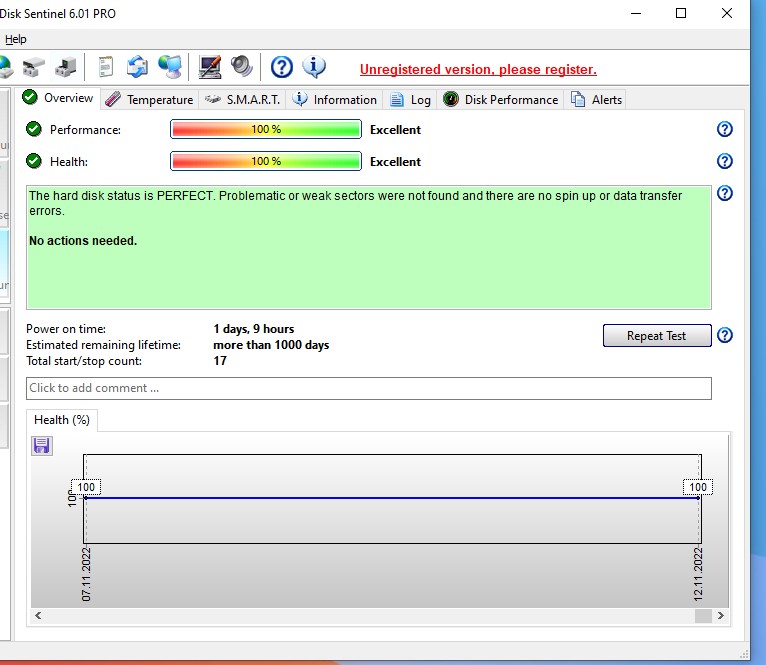The height and width of the screenshot is (665, 766).
Task: Minimize the Disk Sentinel window
Action: pyautogui.click(x=636, y=13)
